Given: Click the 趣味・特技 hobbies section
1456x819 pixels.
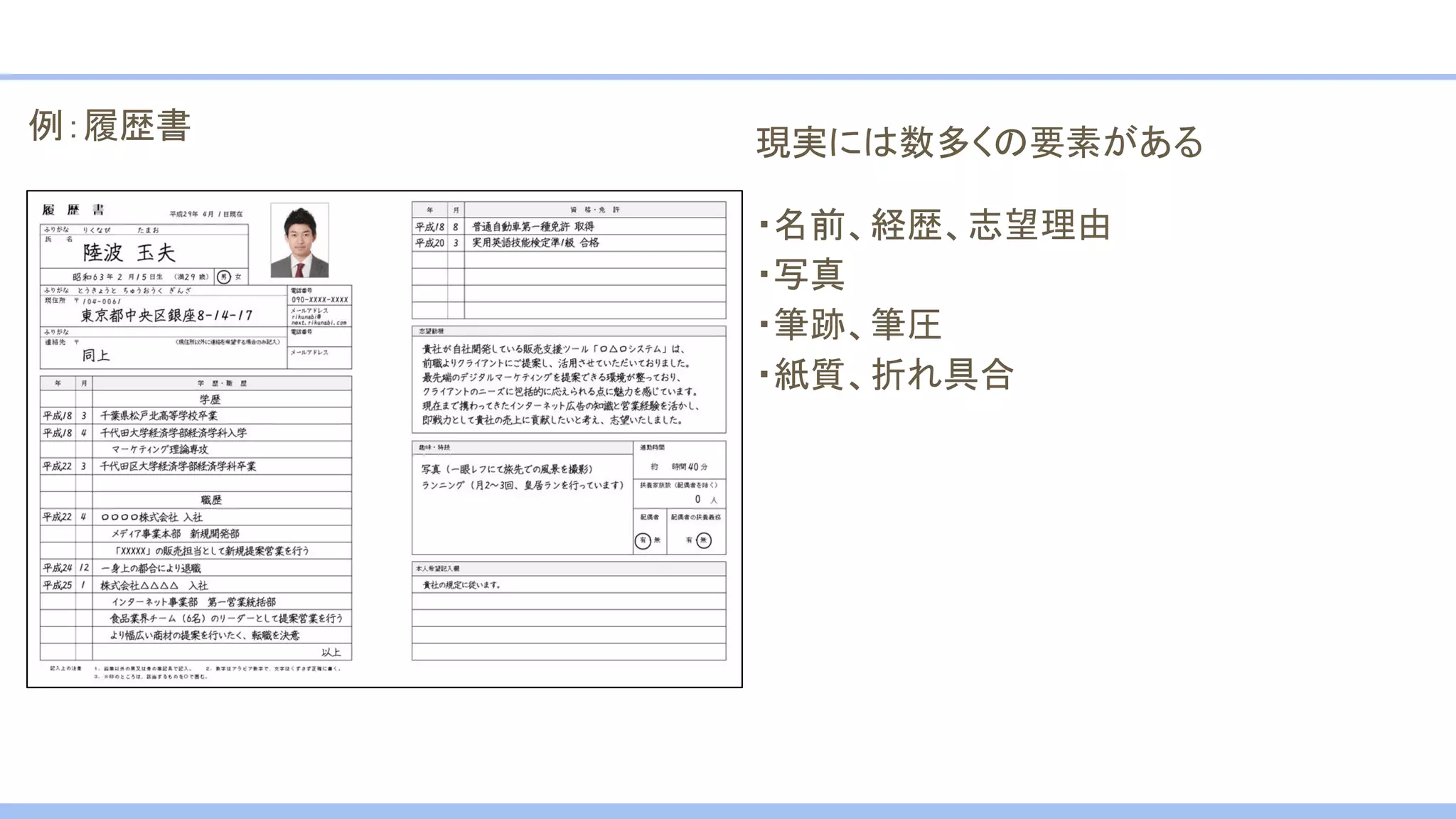Looking at the screenshot, I should click(522, 477).
